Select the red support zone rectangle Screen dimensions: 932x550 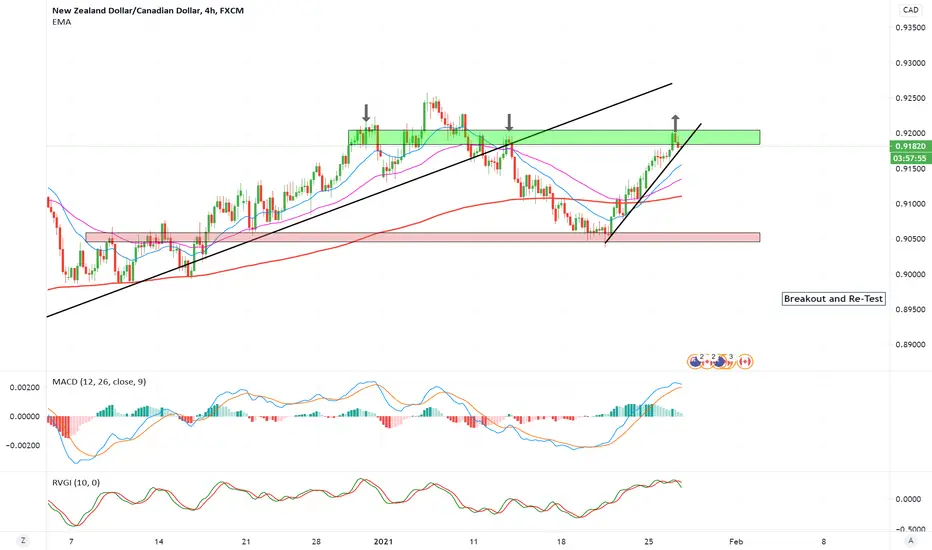click(x=423, y=237)
